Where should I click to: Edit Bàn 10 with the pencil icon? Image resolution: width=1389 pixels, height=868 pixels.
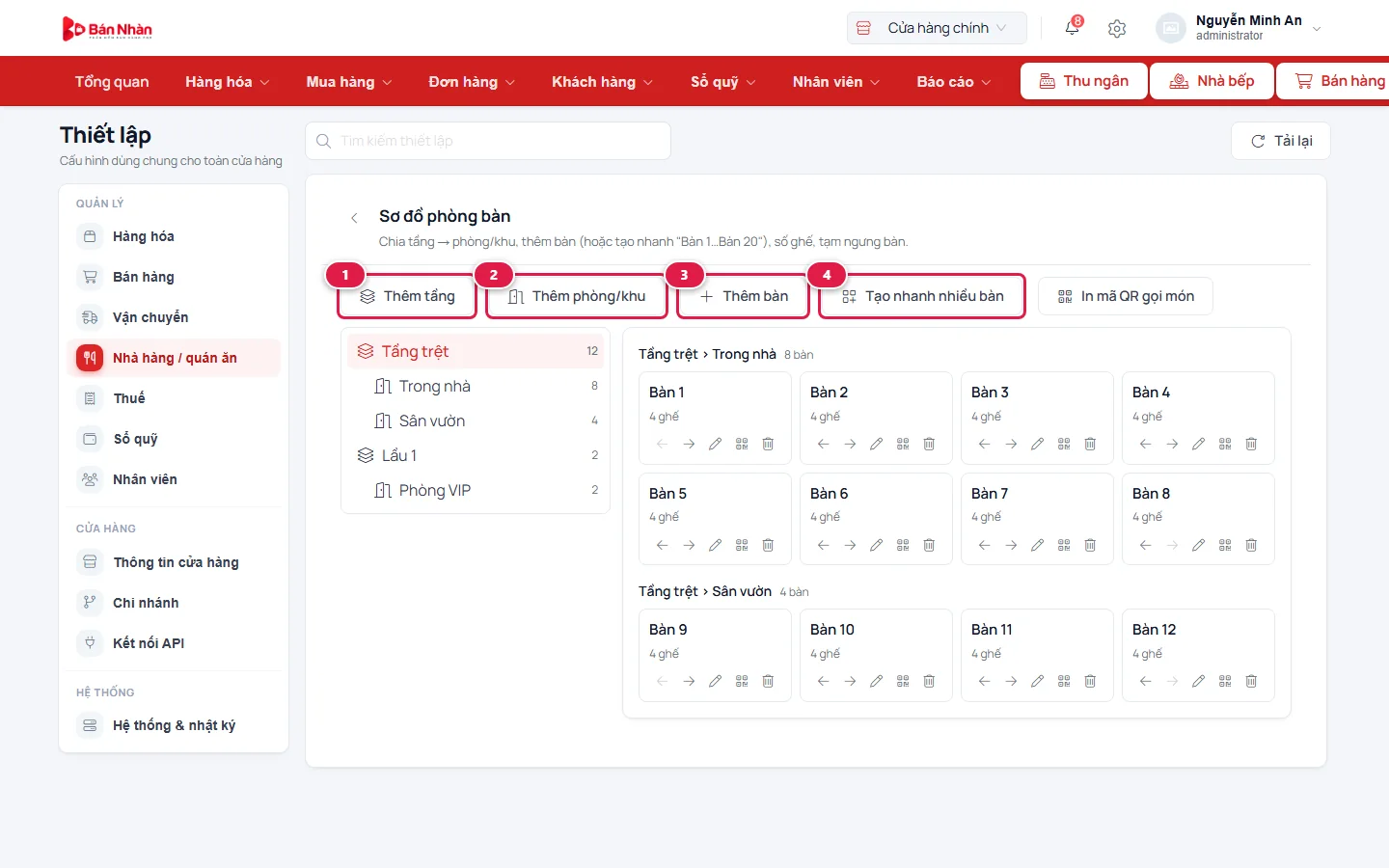(x=876, y=681)
